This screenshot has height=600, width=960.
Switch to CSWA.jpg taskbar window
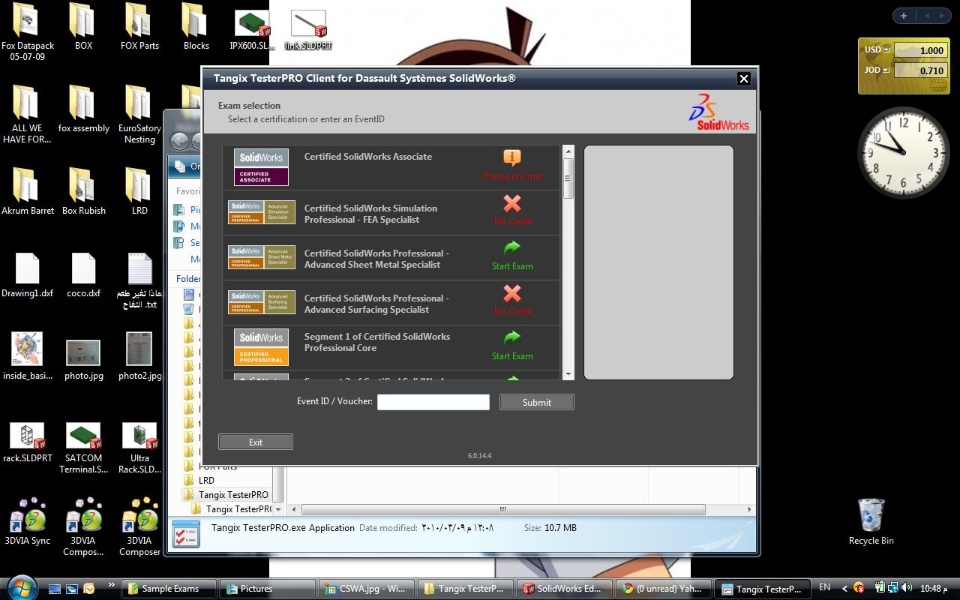pos(367,589)
